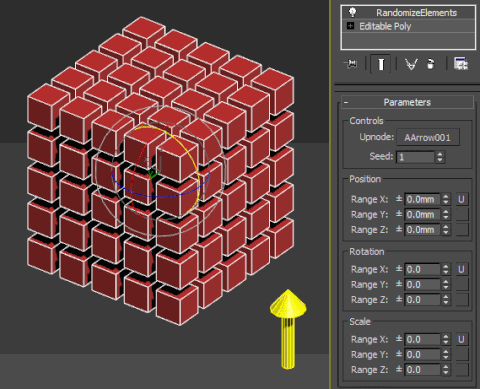The height and width of the screenshot is (389, 480).
Task: Toggle Rotation uniform U button
Action: coord(461,269)
